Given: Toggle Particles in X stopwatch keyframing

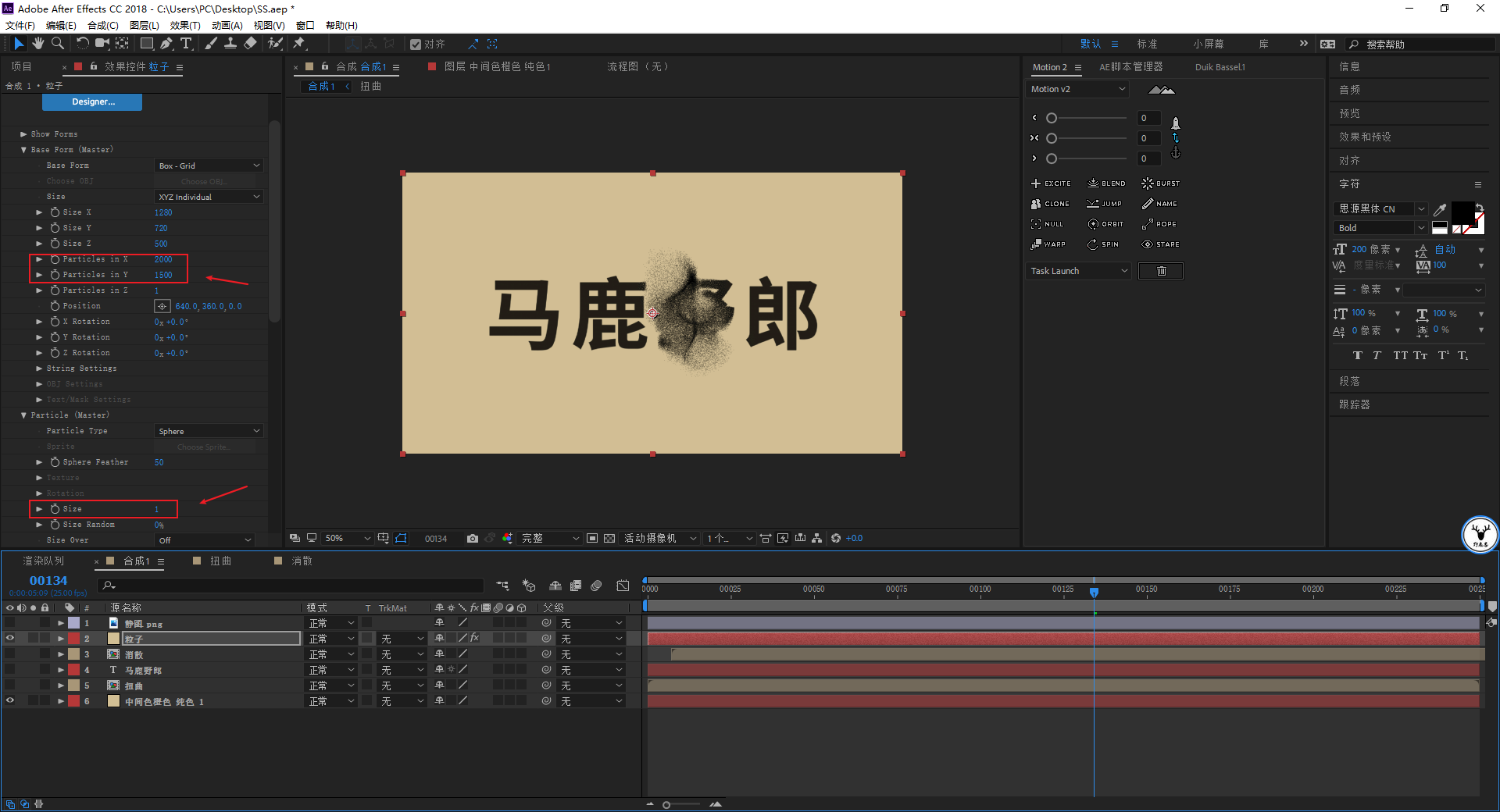Looking at the screenshot, I should click(55, 259).
